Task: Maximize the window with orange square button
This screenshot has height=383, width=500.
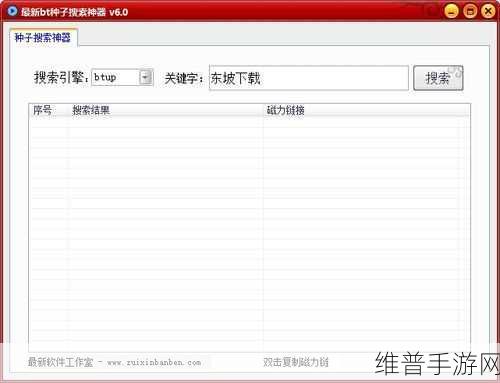Action: pos(470,11)
